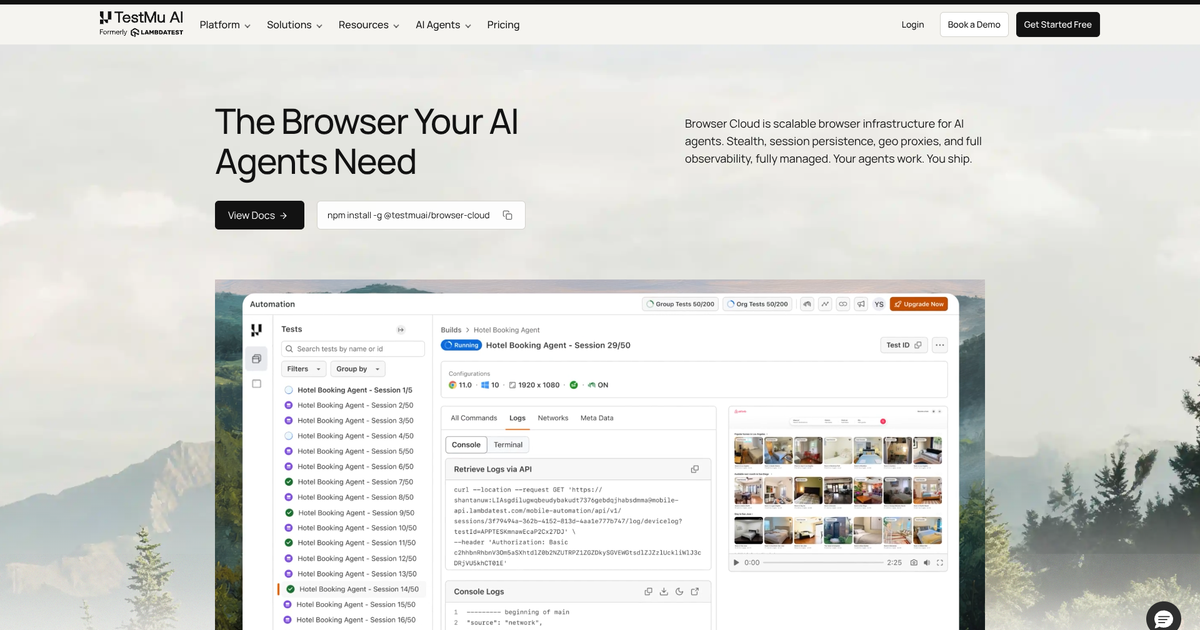The height and width of the screenshot is (630, 1200).
Task: Mute the session video volume
Action: click(927, 563)
